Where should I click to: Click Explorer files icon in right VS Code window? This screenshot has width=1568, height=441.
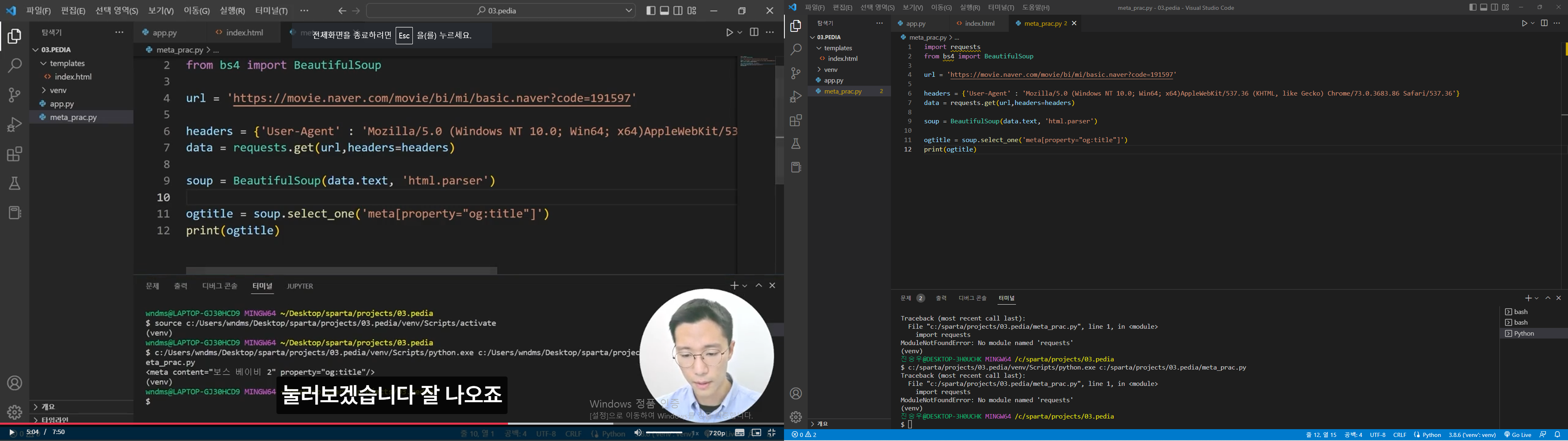(x=795, y=26)
